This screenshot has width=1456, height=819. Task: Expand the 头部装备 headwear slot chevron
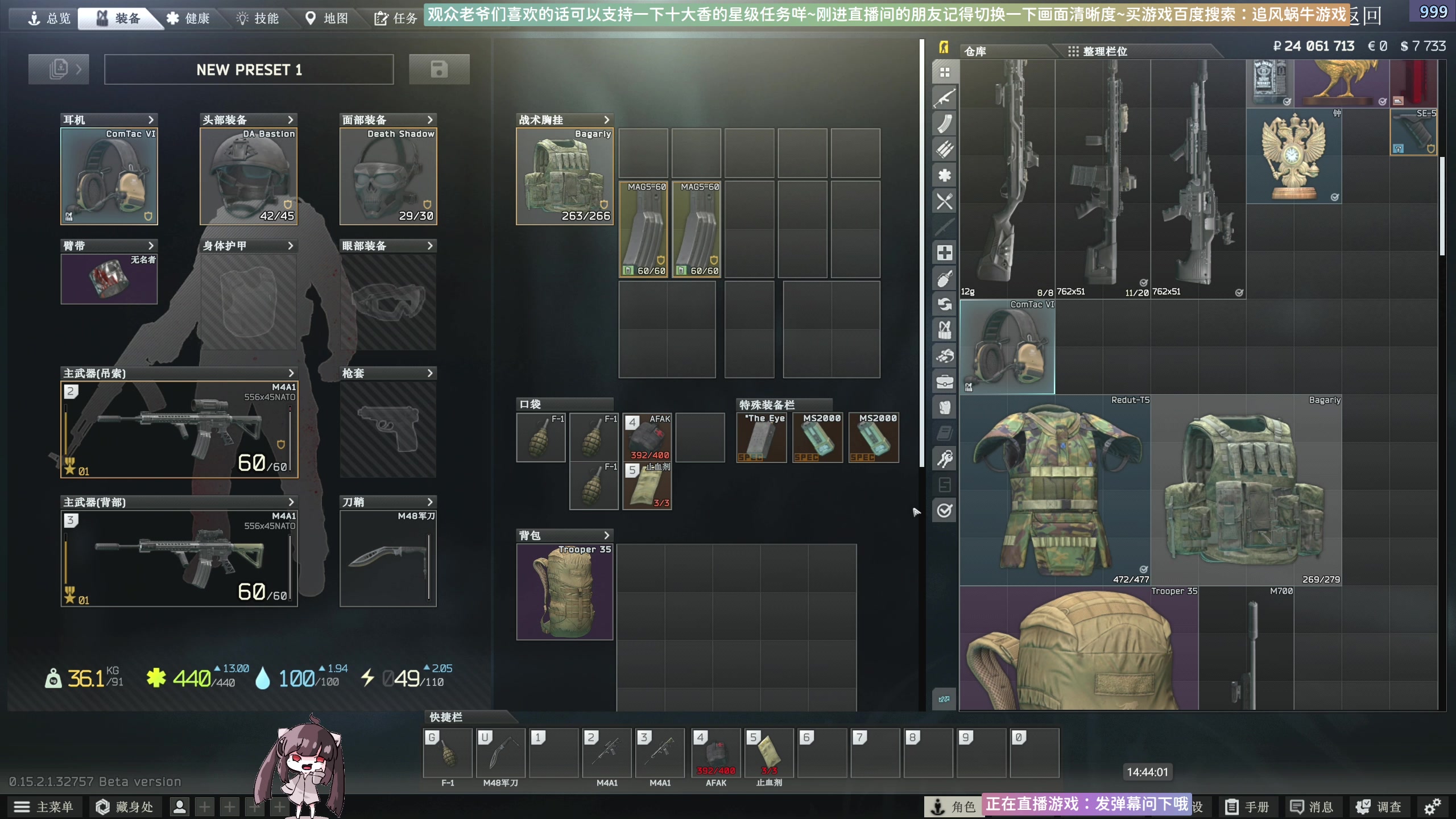coord(291,120)
